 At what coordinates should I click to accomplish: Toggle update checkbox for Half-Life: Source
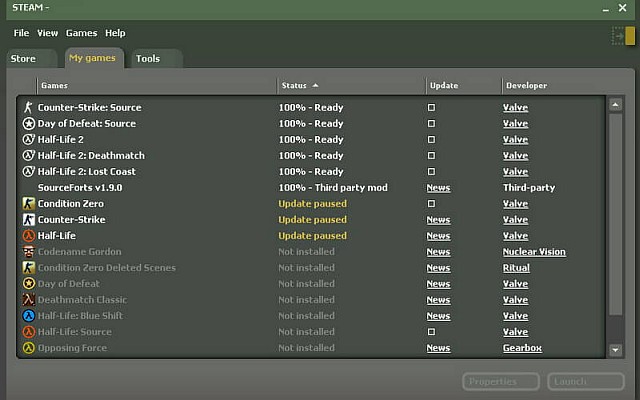(431, 331)
